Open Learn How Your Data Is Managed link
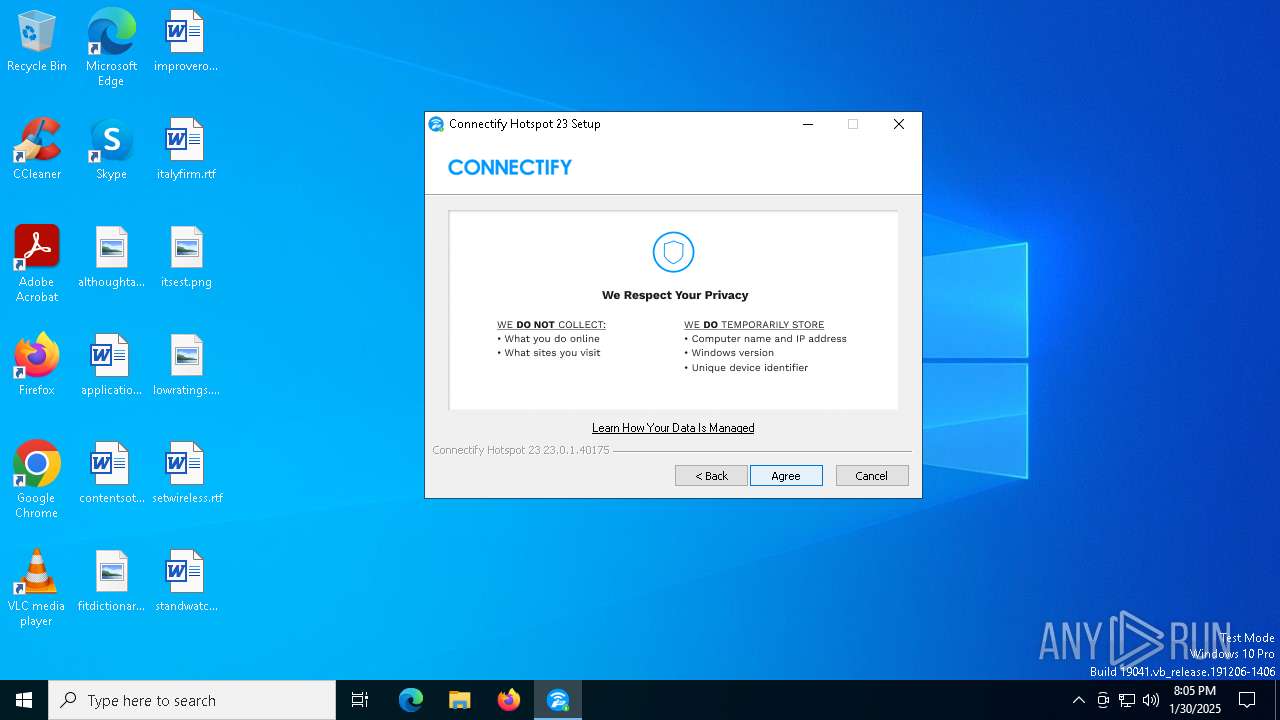This screenshot has height=720, width=1280. pos(673,428)
